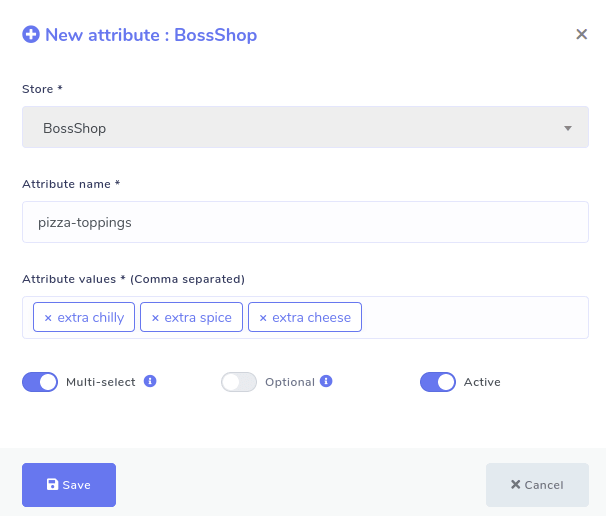Click the extra cheese tag label
Viewport: 606px width, 516px height.
coord(312,318)
